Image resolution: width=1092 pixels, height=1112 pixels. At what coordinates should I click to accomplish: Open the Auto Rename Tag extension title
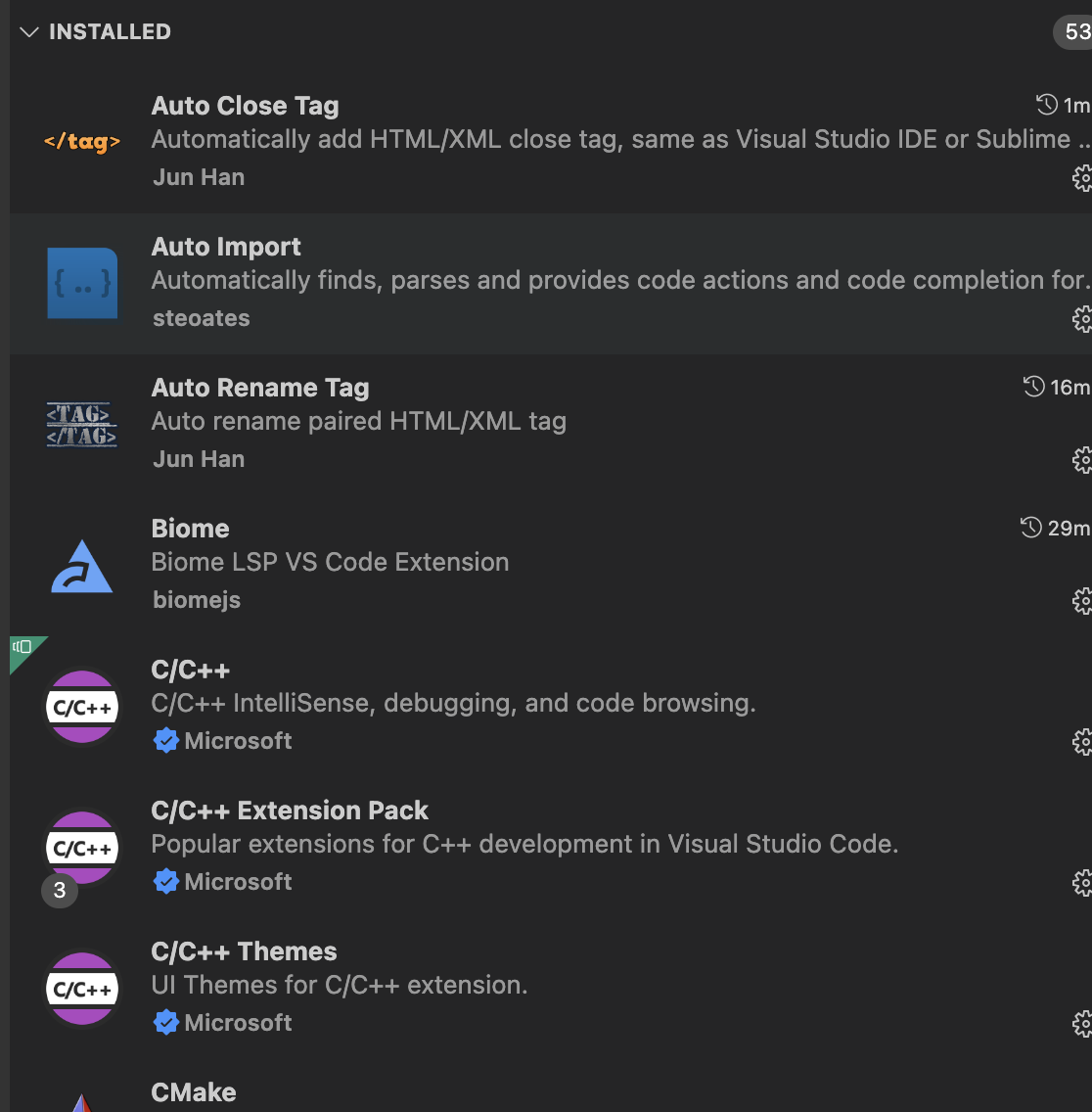coord(260,388)
